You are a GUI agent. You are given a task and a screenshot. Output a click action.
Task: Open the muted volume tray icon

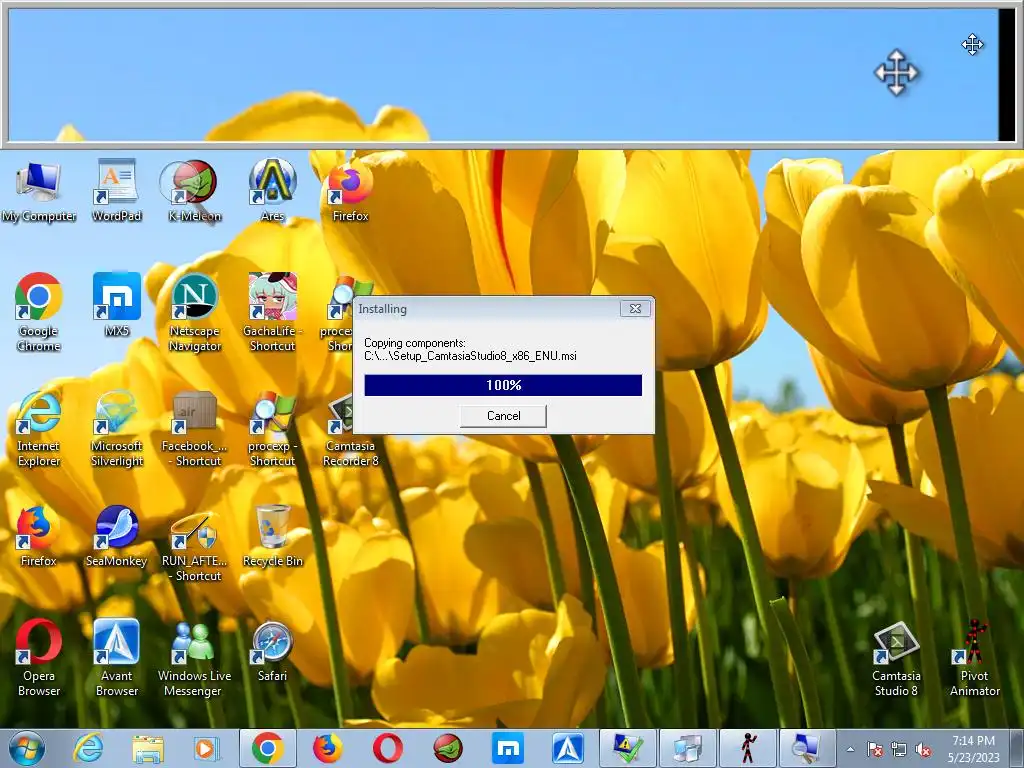point(923,750)
